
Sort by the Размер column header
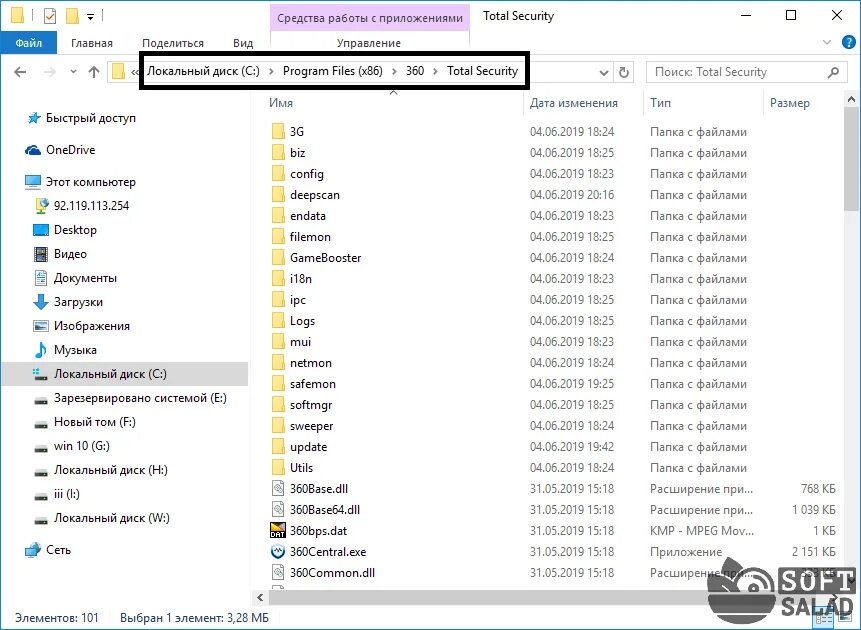click(x=789, y=103)
